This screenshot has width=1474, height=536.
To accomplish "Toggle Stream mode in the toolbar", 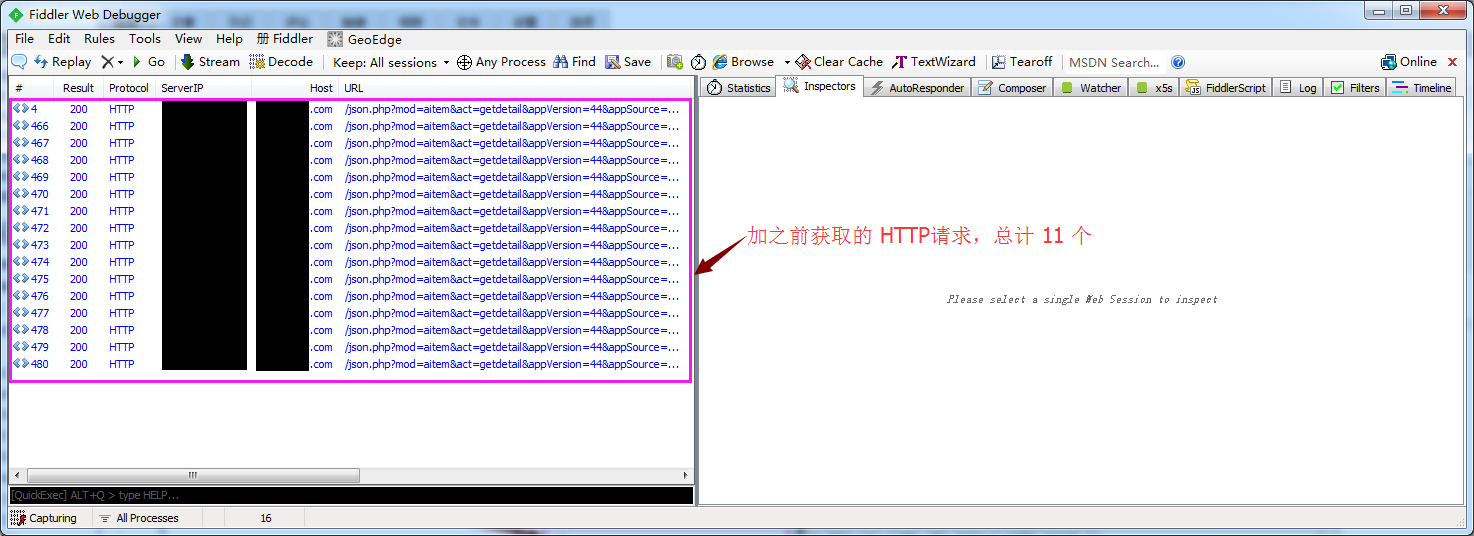I will pyautogui.click(x=210, y=62).
